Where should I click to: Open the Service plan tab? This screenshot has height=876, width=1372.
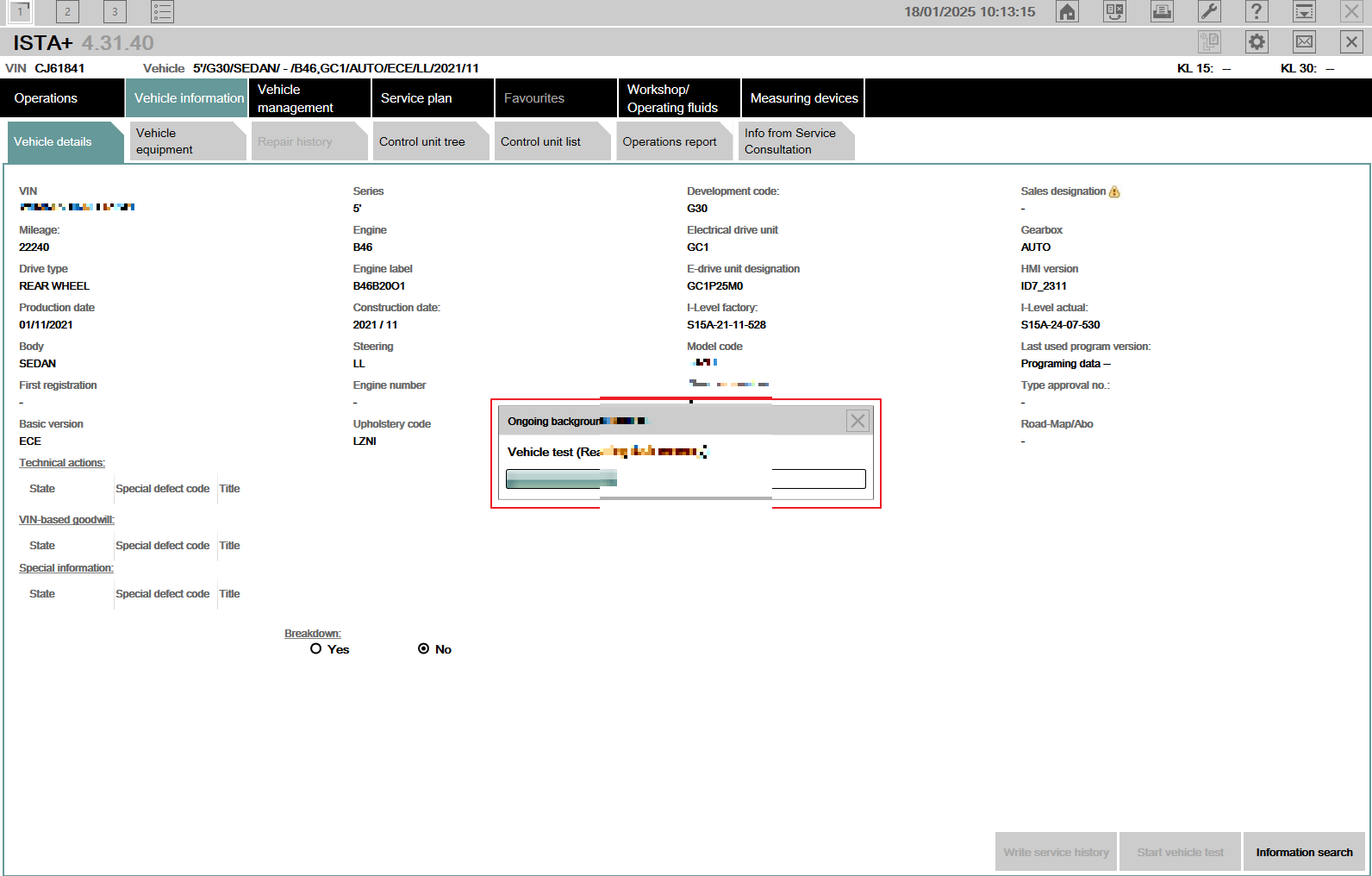[x=433, y=98]
